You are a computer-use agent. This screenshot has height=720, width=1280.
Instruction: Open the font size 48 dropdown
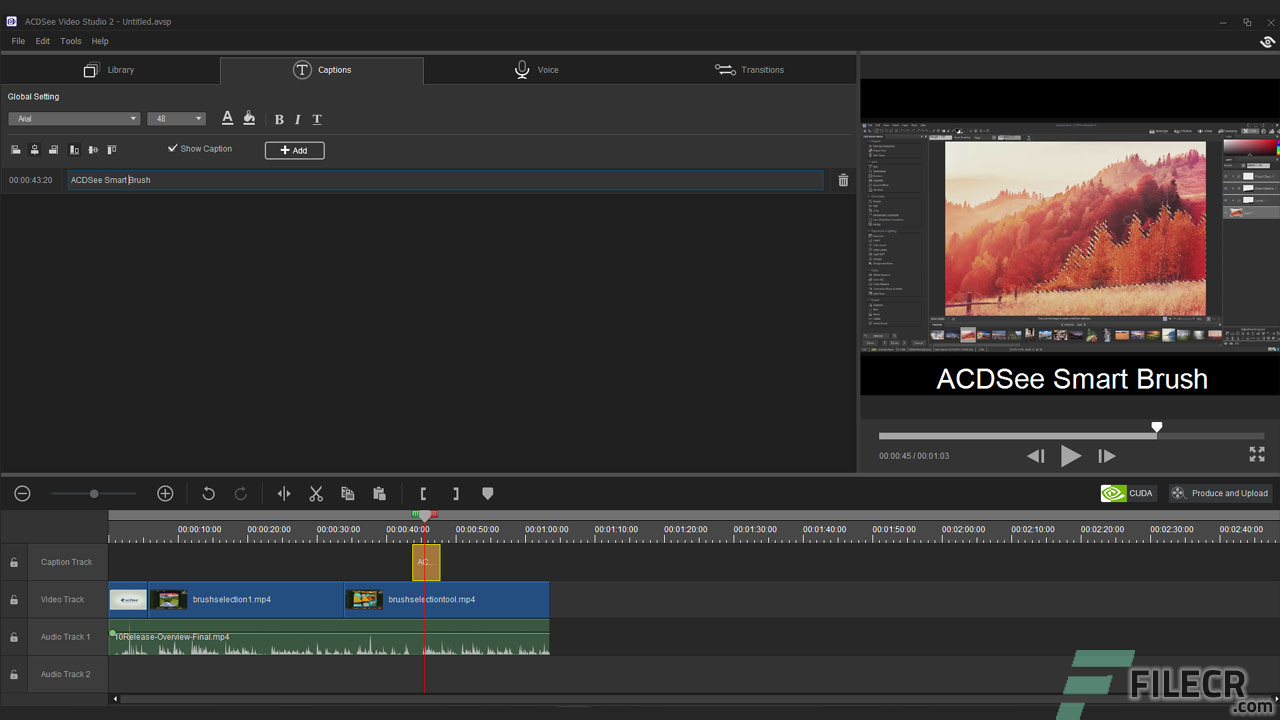pos(176,119)
